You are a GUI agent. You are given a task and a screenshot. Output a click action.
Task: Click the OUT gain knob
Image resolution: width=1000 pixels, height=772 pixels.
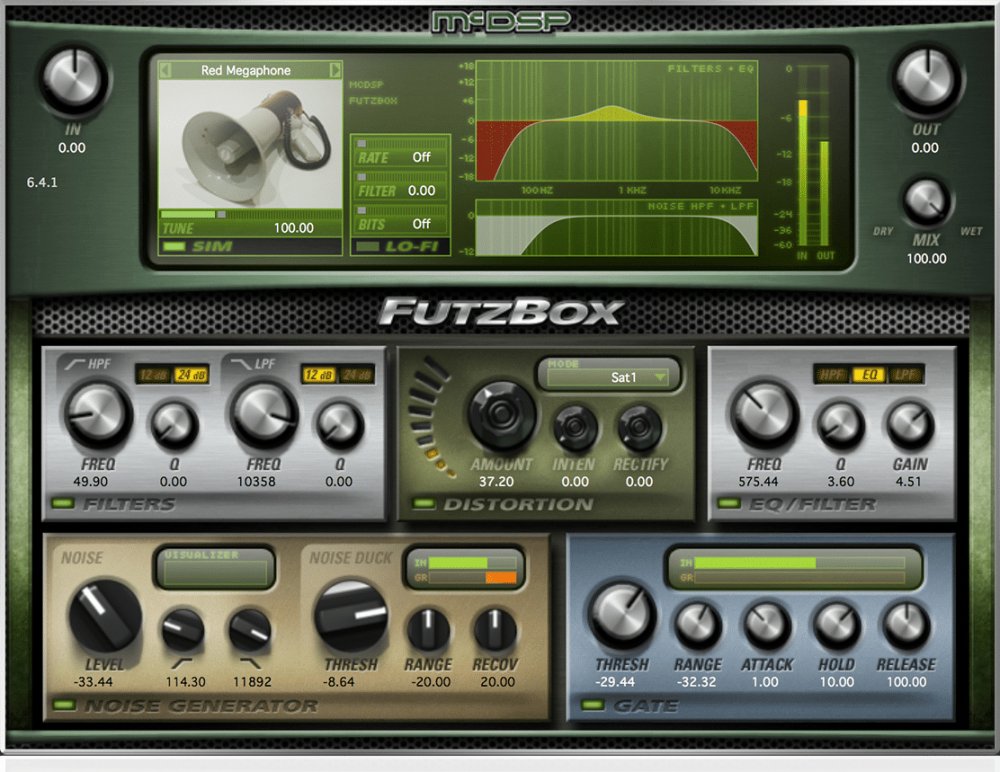pyautogui.click(x=926, y=79)
